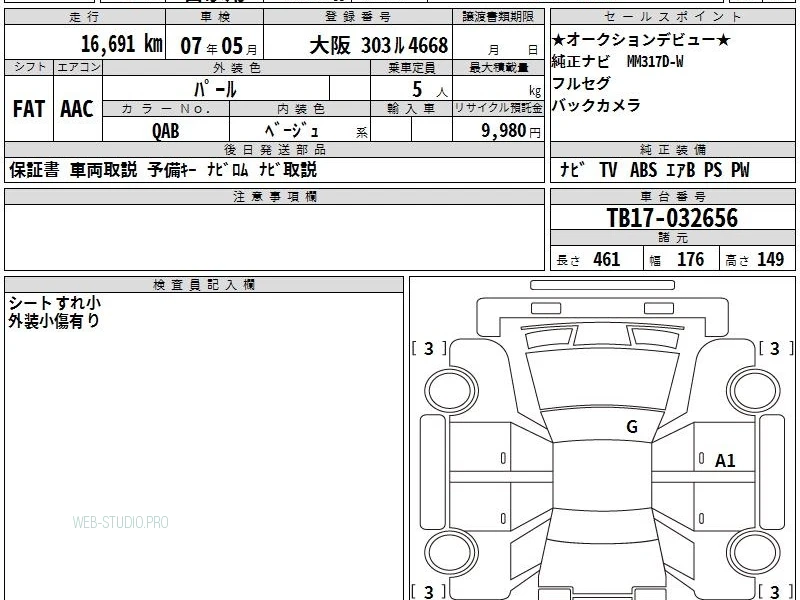Image resolution: width=800 pixels, height=600 pixels.
Task: Click the セールスポイント header
Action: (672, 17)
